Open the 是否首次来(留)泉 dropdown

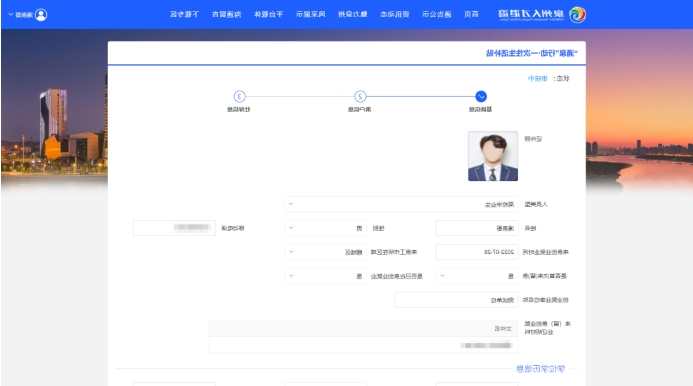coord(477,276)
